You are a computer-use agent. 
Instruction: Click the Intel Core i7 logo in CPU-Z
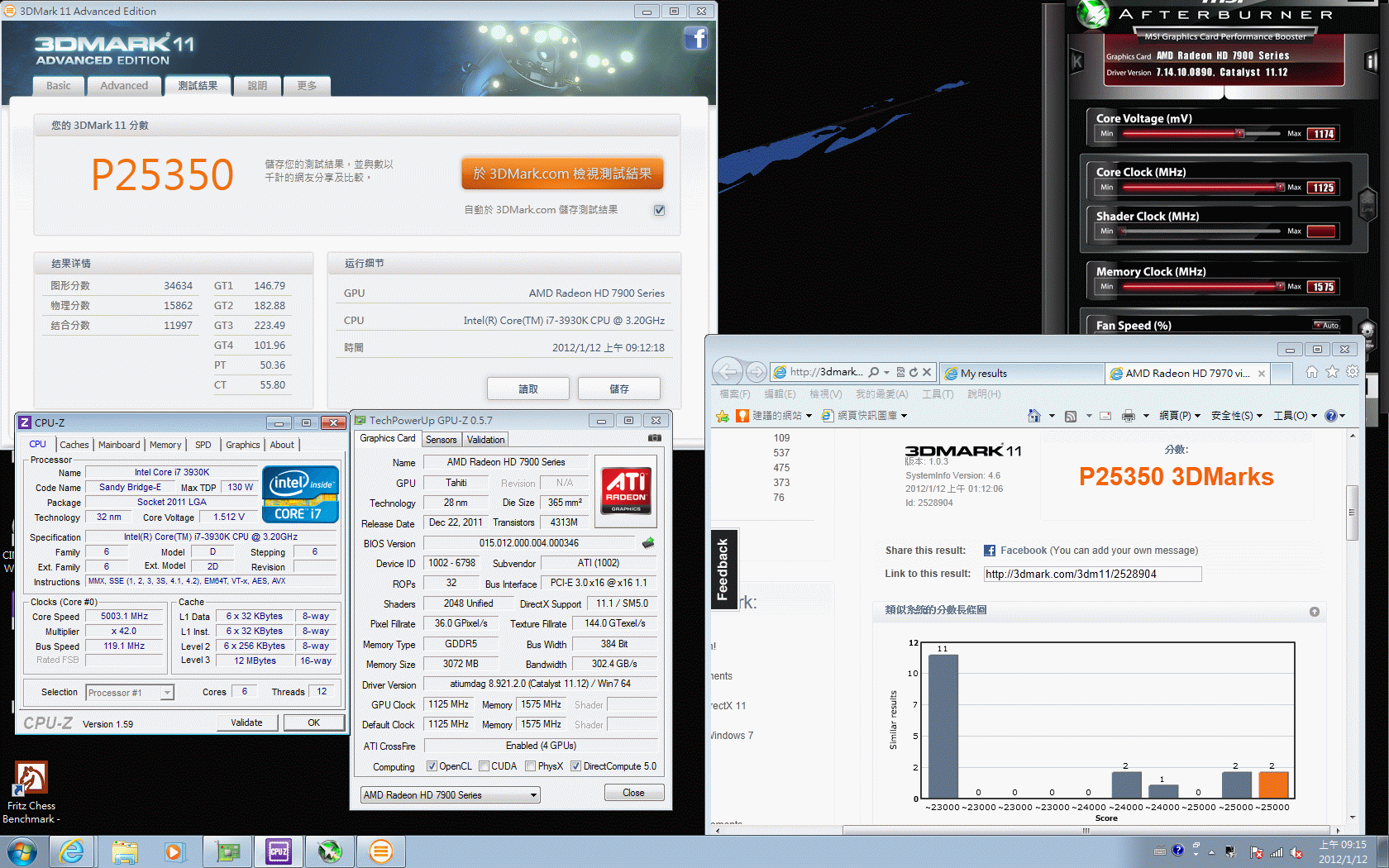pos(301,494)
